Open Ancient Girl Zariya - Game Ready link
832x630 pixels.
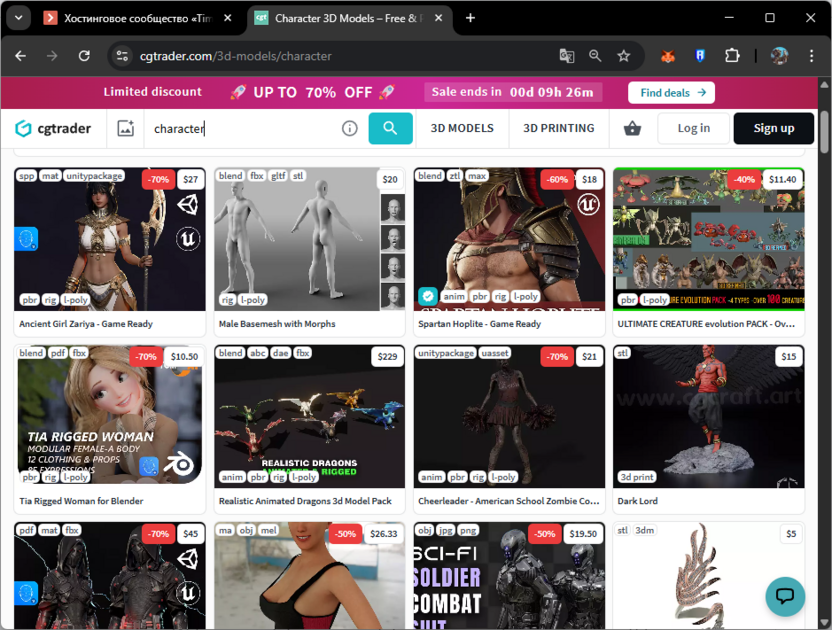click(x=86, y=324)
